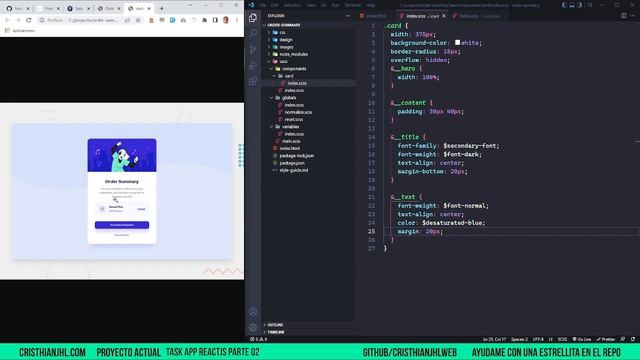Viewport: 640px width, 360px height.
Task: Open the Terminal menu in VS Code
Action: point(353,5)
